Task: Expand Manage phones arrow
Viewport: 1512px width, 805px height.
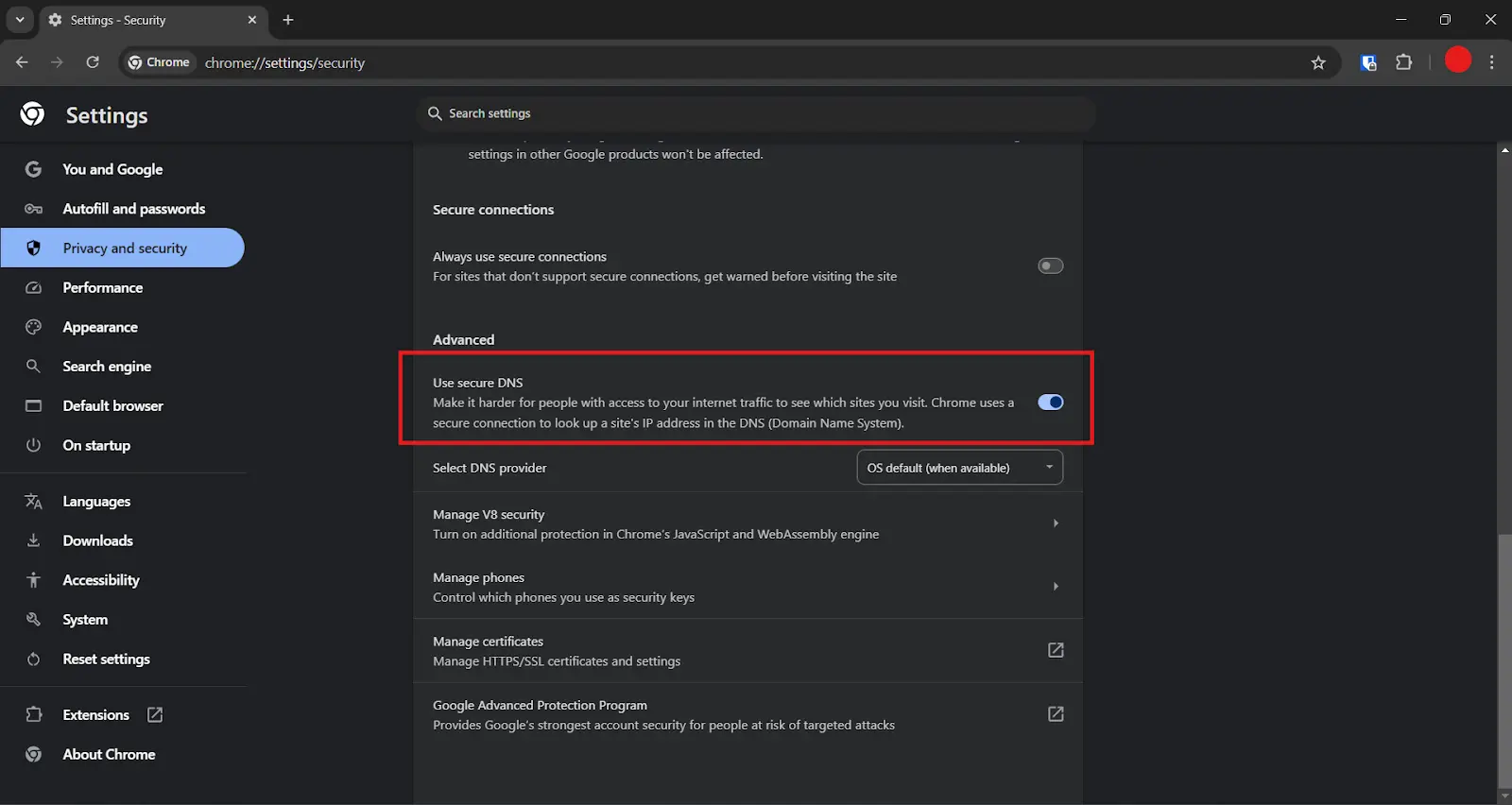Action: 1056,587
